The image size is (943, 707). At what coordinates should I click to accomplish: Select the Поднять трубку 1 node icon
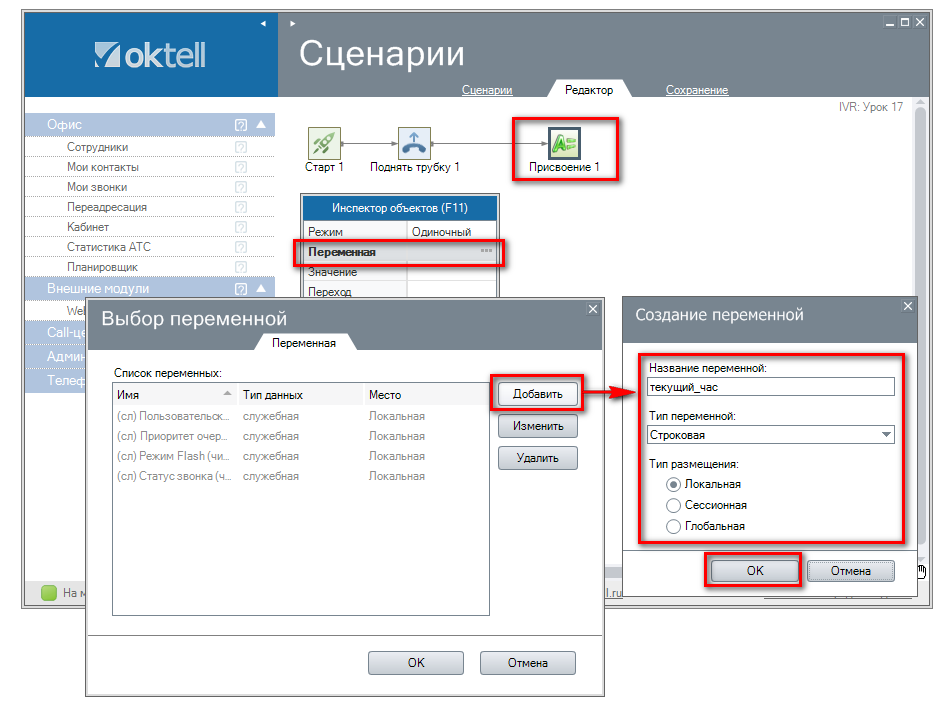click(414, 142)
